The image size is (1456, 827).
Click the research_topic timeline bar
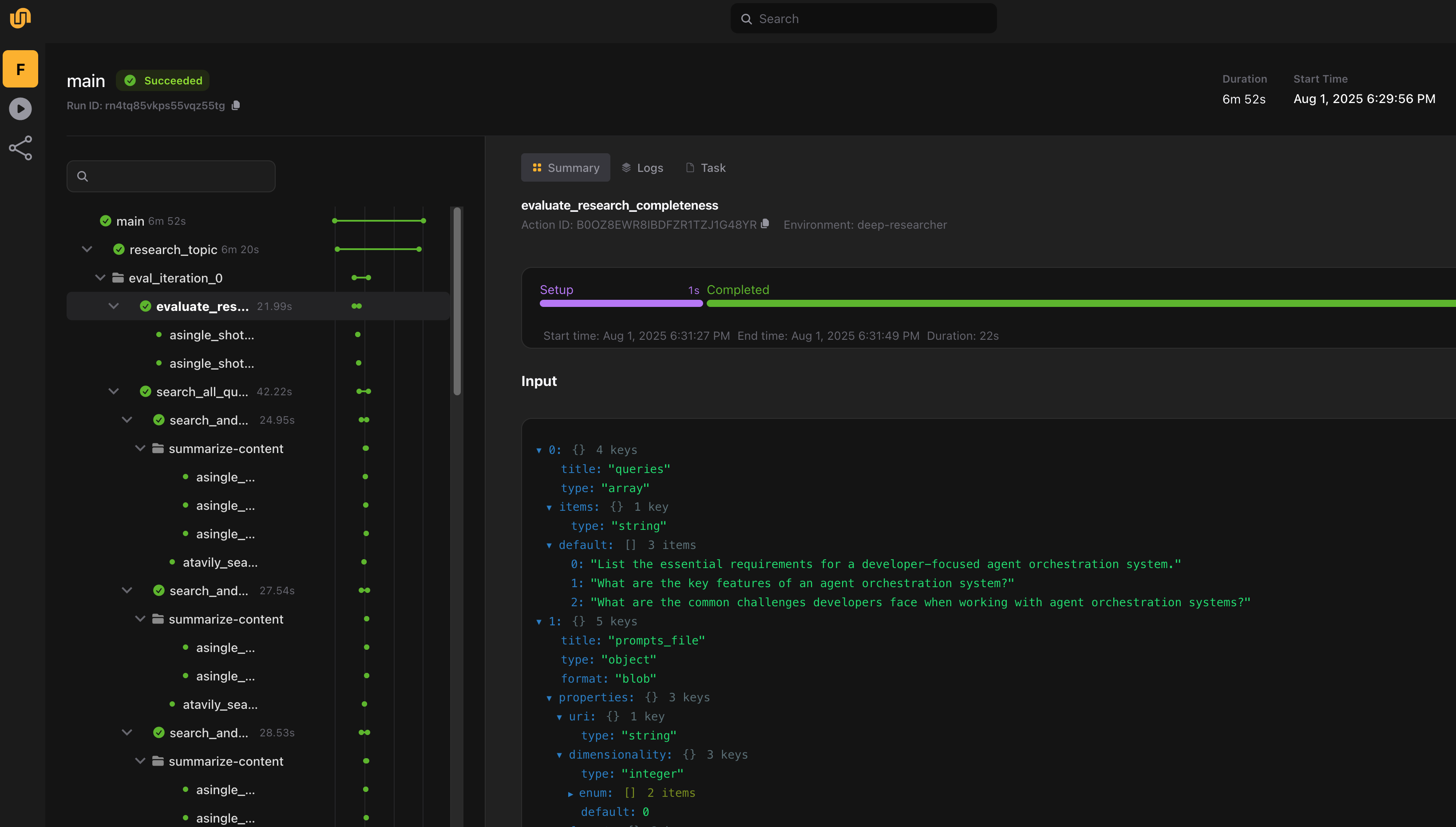pyautogui.click(x=378, y=249)
